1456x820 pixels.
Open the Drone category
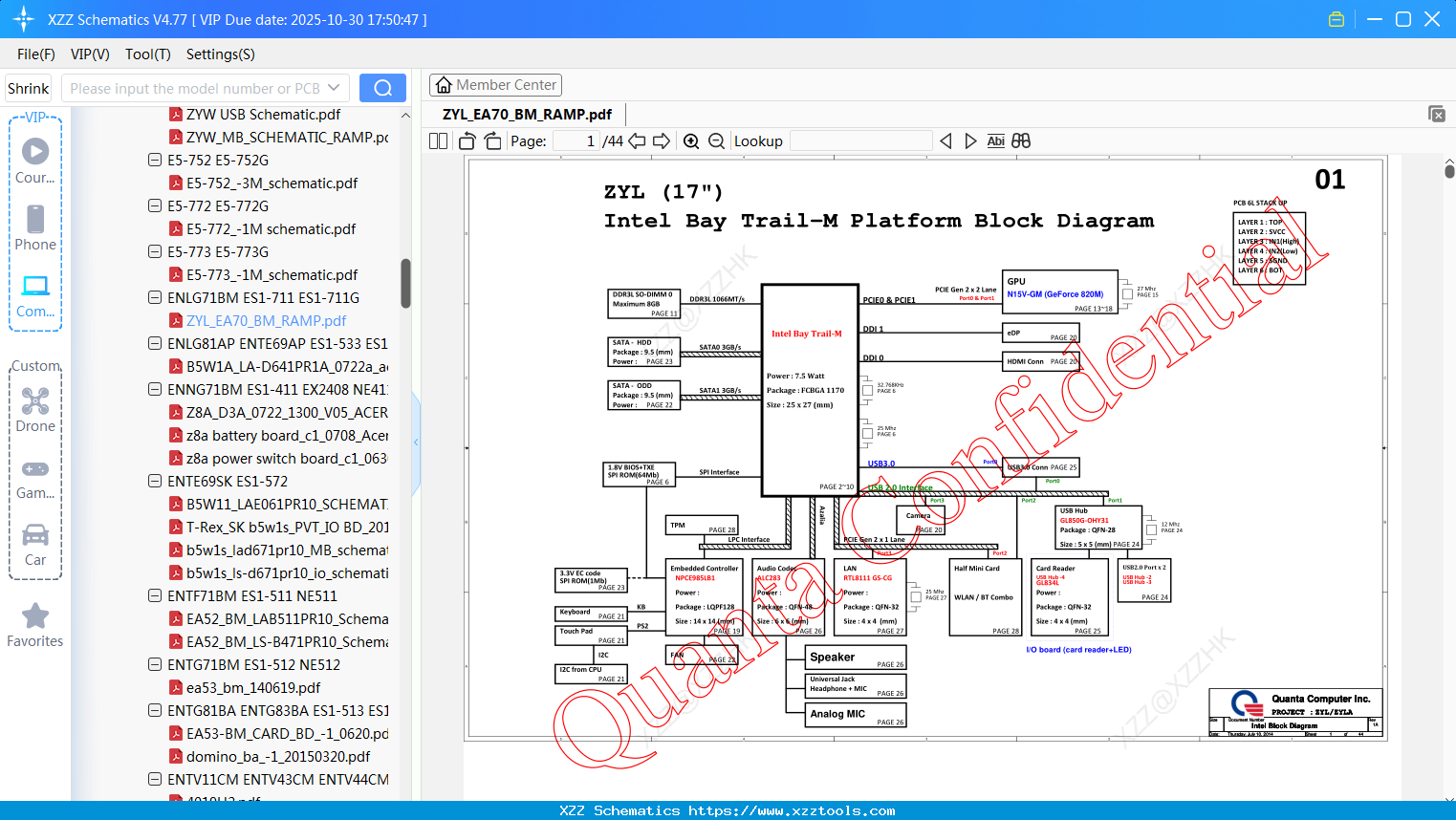[35, 410]
